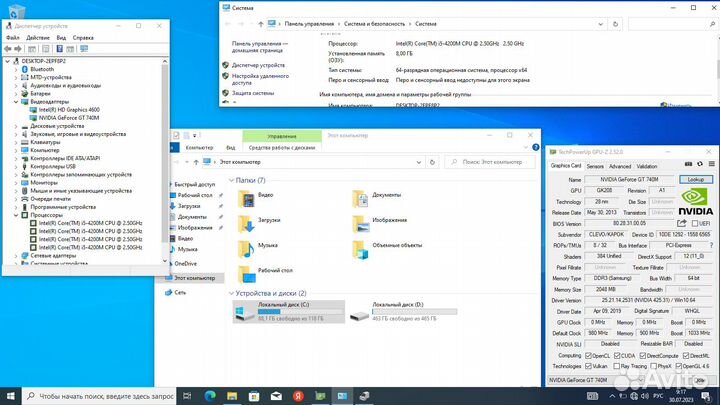Screen dimensions: 720x405
Task: Open Диспетчер устройств link in System window
Action: [x=258, y=65]
